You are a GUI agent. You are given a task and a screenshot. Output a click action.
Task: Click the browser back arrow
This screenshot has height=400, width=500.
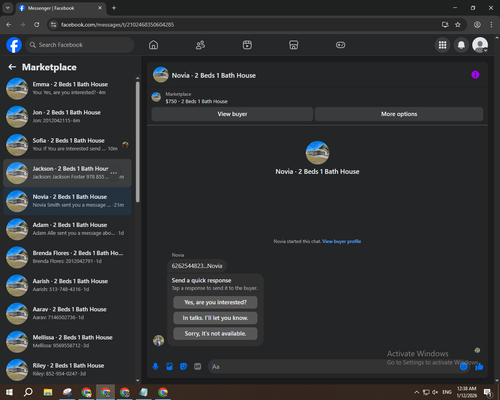tap(9, 25)
